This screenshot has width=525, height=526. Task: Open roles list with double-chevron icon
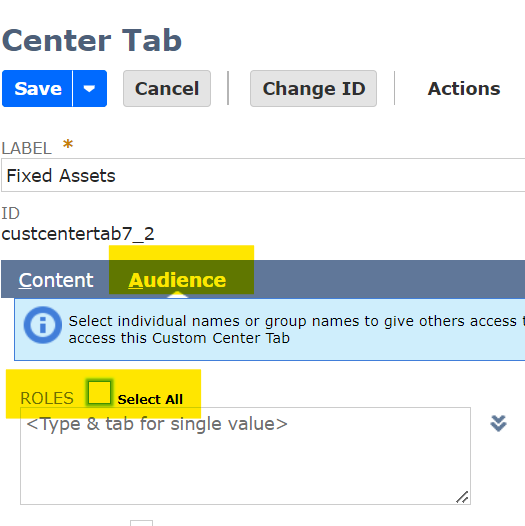point(498,423)
